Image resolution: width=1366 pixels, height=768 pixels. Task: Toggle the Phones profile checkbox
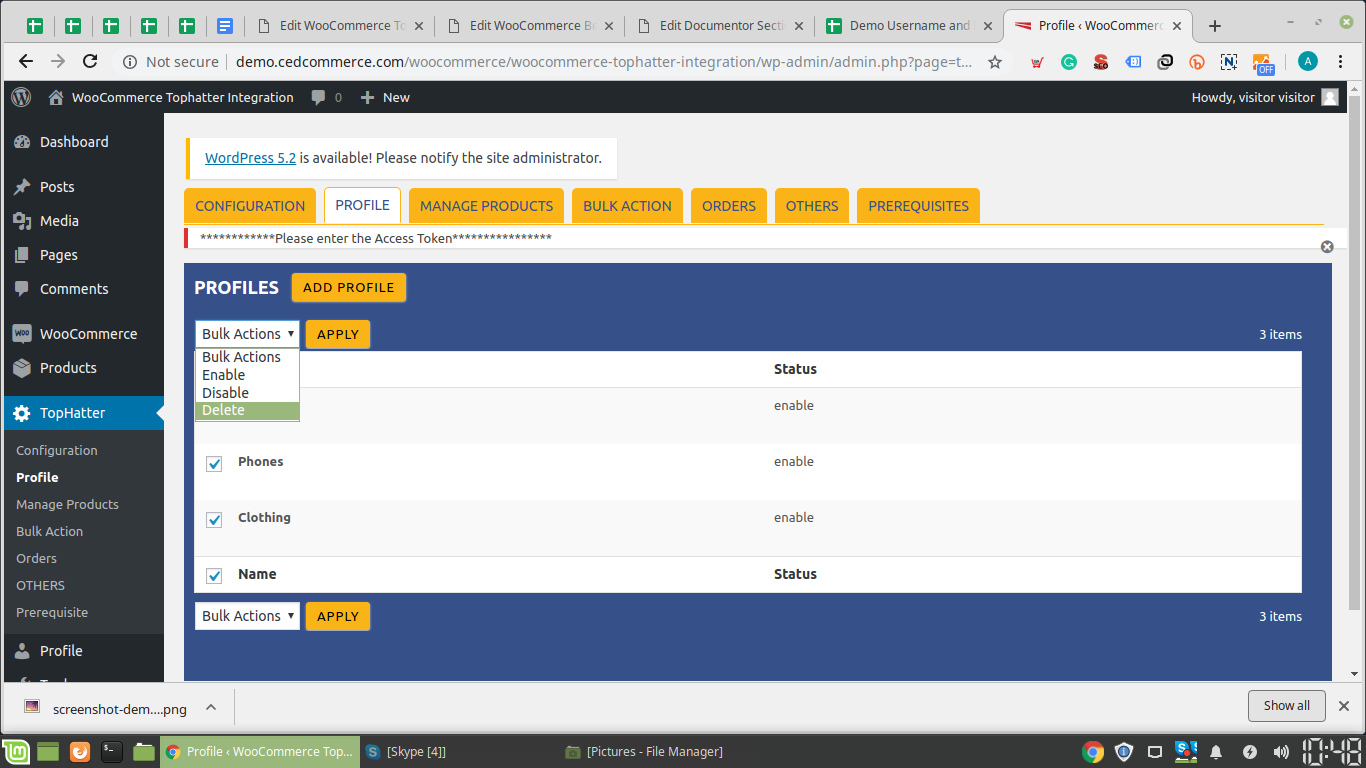214,464
